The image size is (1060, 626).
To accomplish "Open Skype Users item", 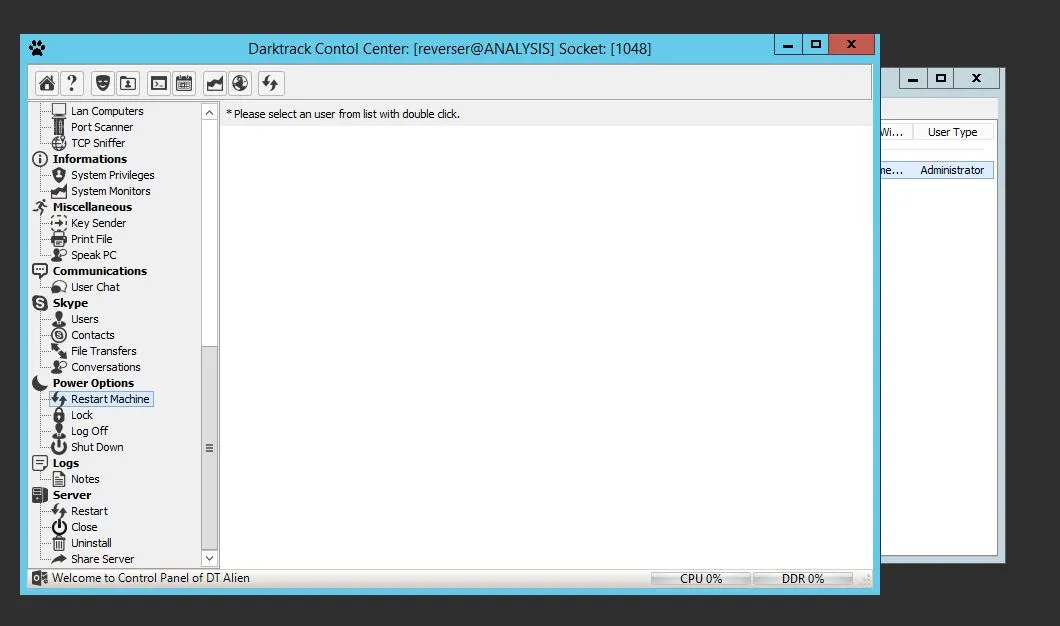I will pos(85,319).
